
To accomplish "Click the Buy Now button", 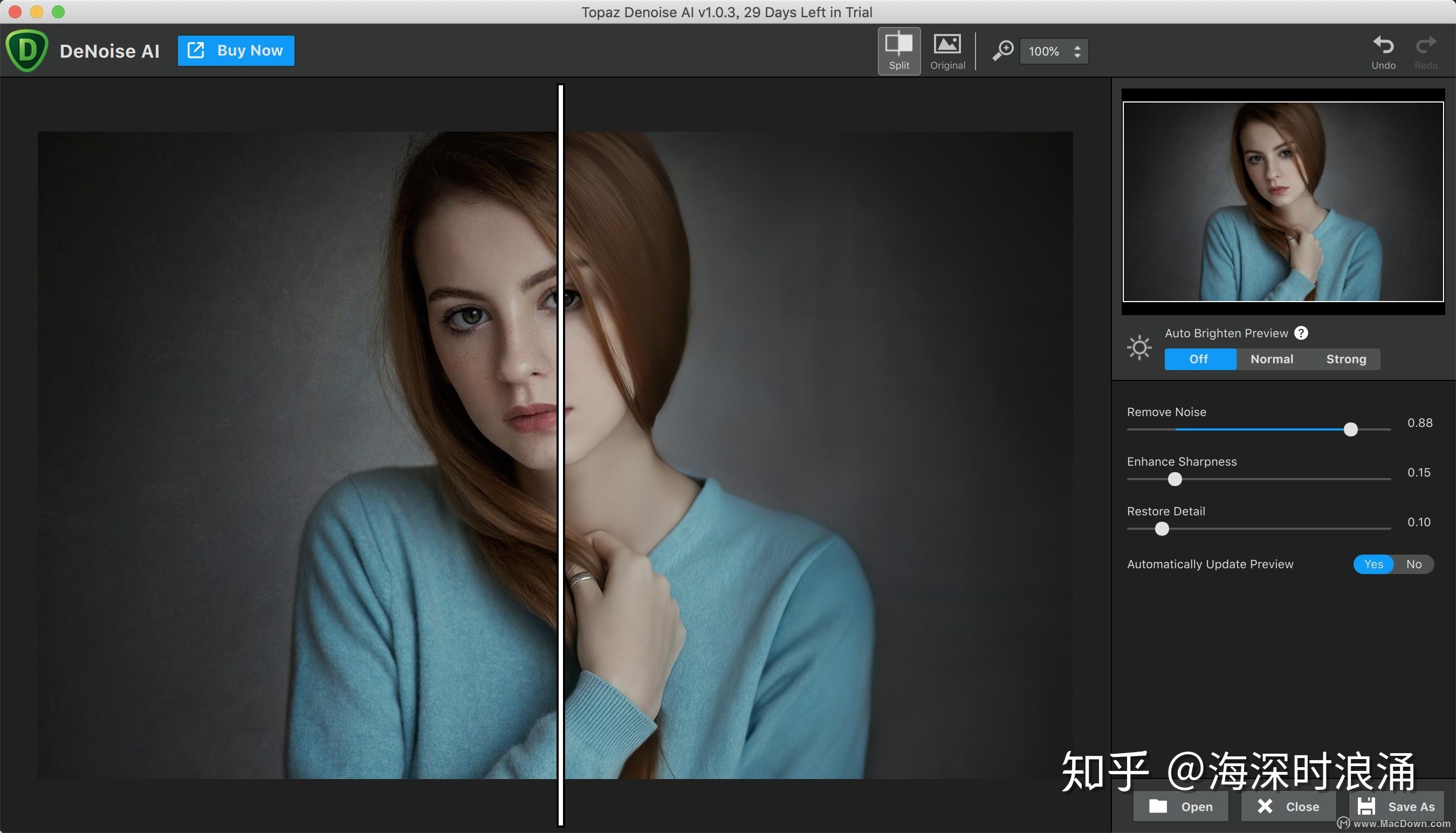I will pyautogui.click(x=236, y=50).
